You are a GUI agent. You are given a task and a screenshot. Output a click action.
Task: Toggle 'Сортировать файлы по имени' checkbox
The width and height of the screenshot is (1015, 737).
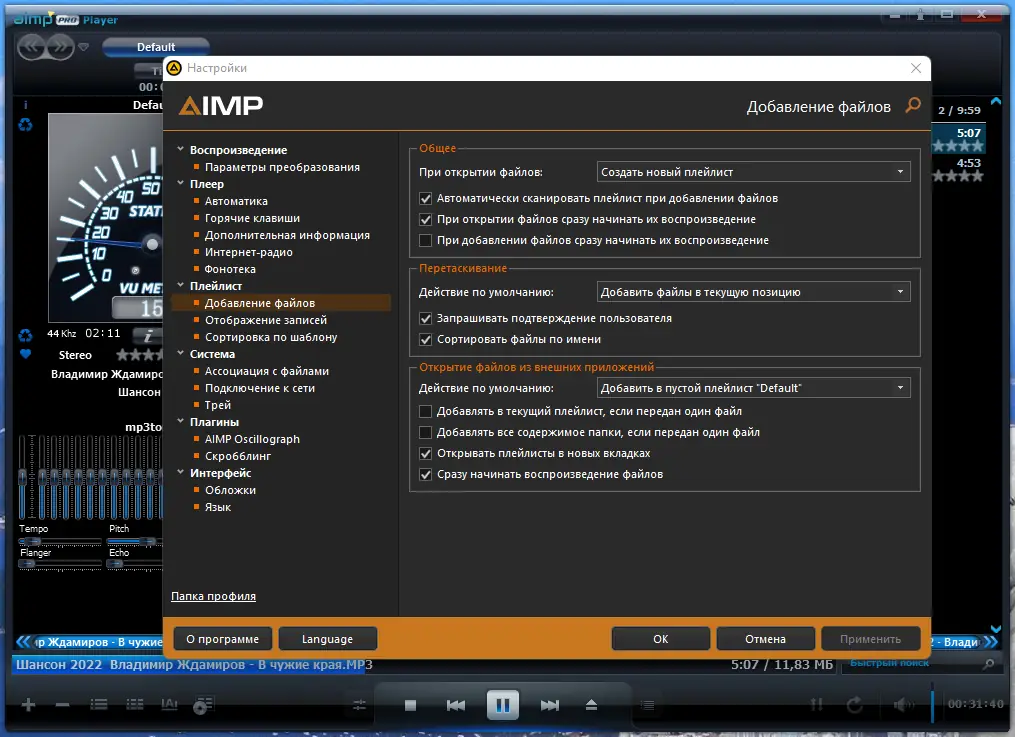[425, 339]
